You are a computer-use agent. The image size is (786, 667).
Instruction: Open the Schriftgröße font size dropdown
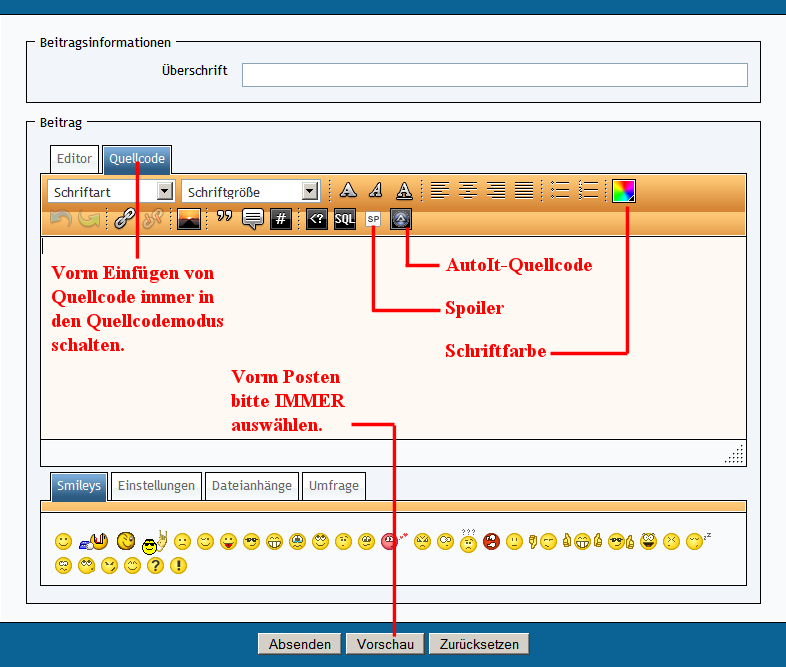coord(250,191)
